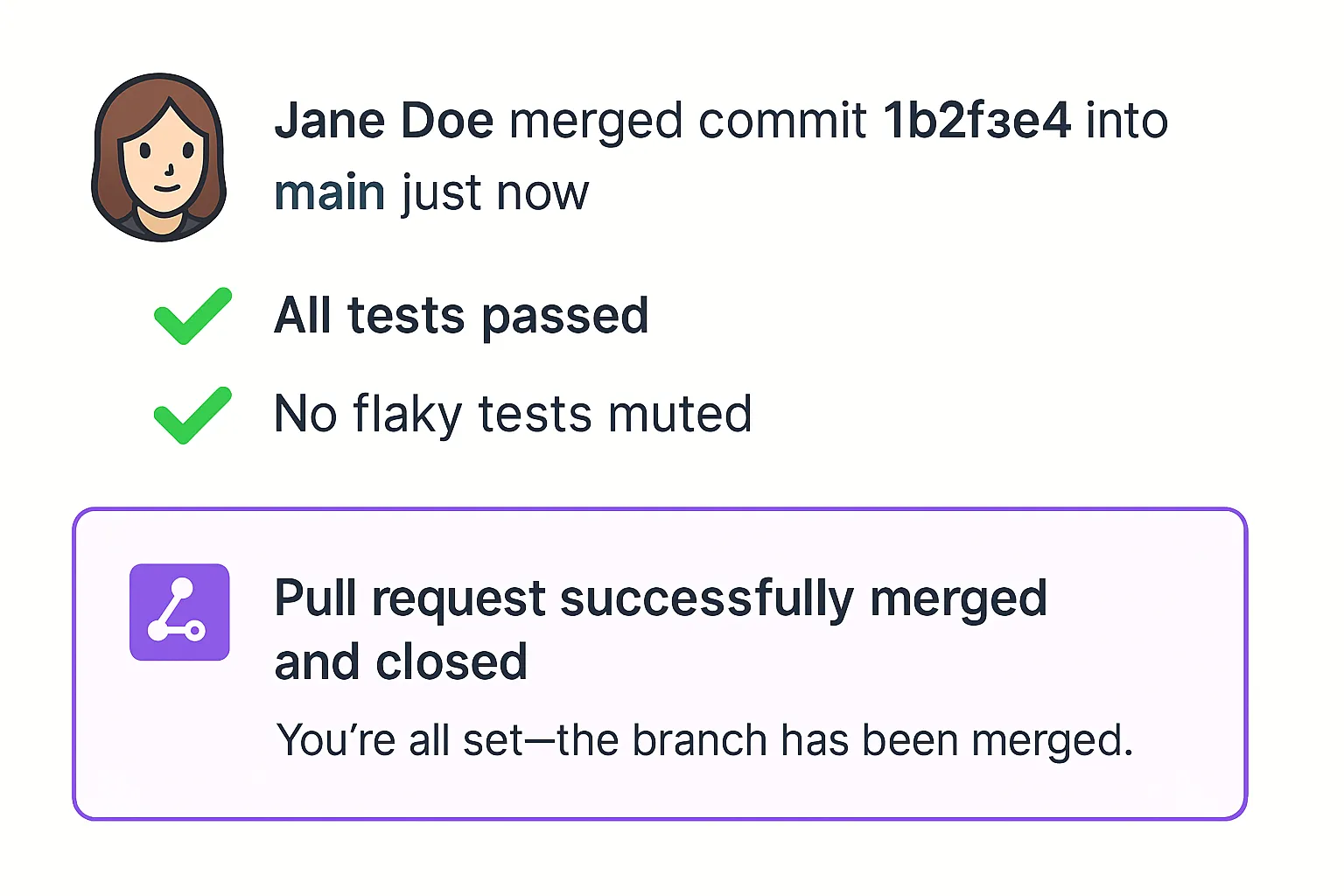Click the 'just now' timestamp
This screenshot has height=896, width=1344.
click(495, 192)
